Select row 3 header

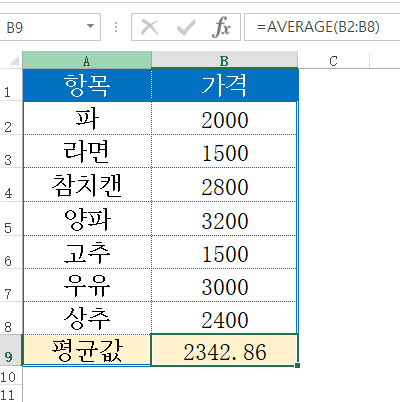(x=11, y=151)
